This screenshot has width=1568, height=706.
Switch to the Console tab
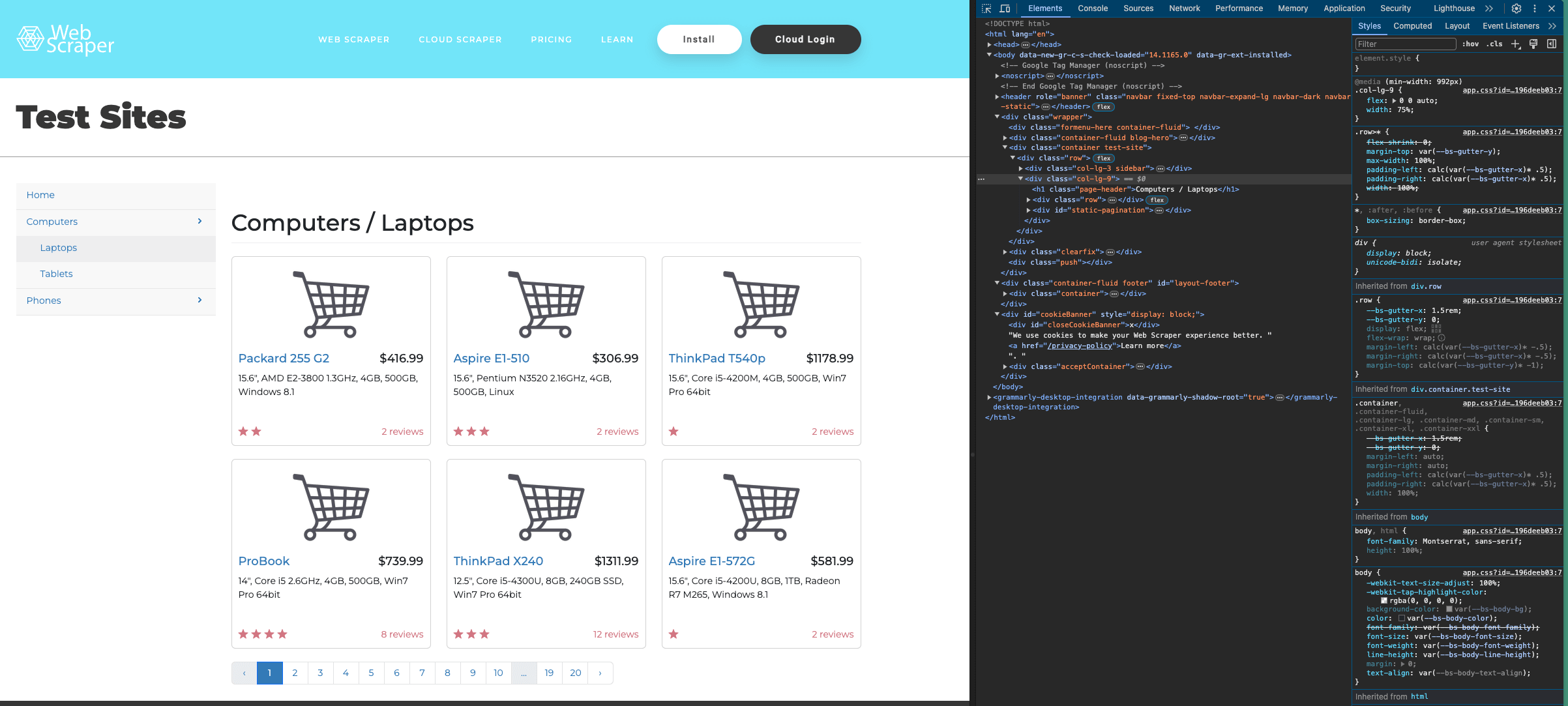click(x=1093, y=8)
